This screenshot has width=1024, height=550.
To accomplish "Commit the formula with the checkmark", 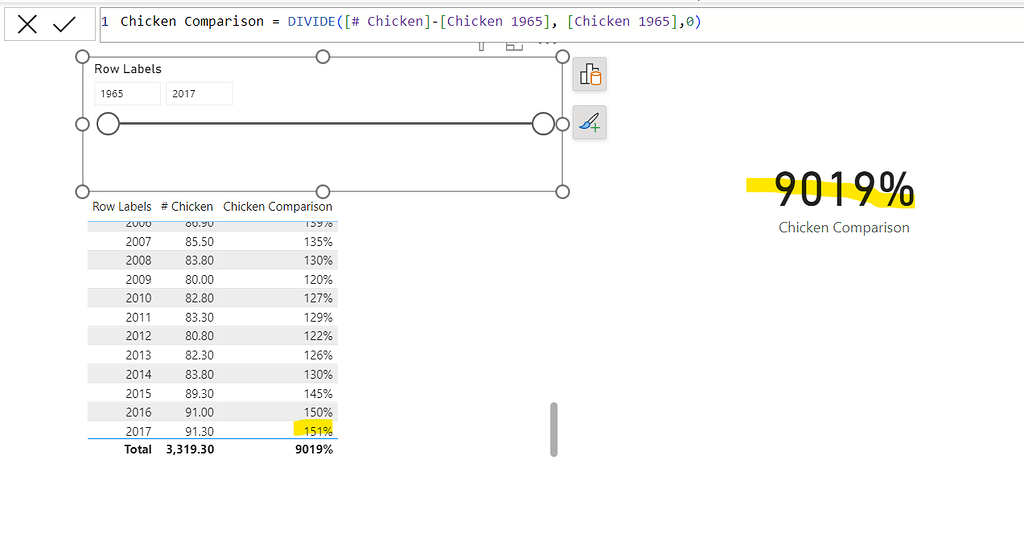I will click(65, 24).
